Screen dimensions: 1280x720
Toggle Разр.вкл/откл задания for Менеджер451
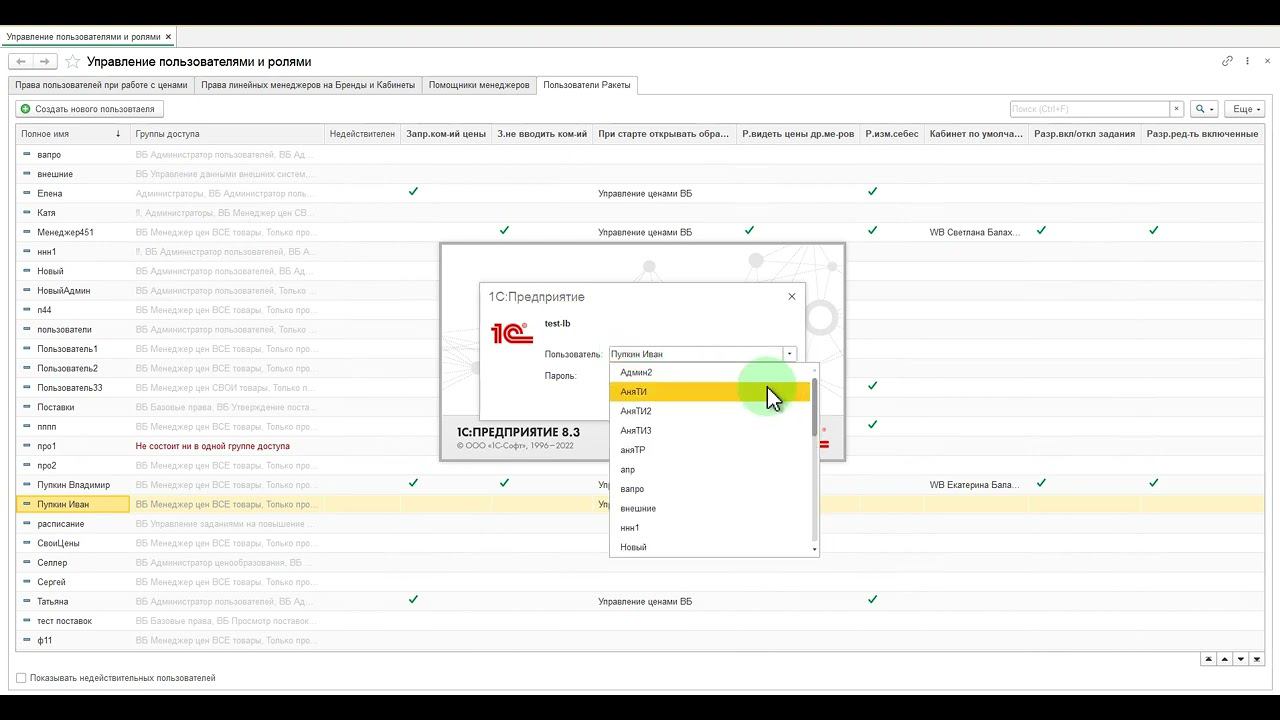(1041, 230)
